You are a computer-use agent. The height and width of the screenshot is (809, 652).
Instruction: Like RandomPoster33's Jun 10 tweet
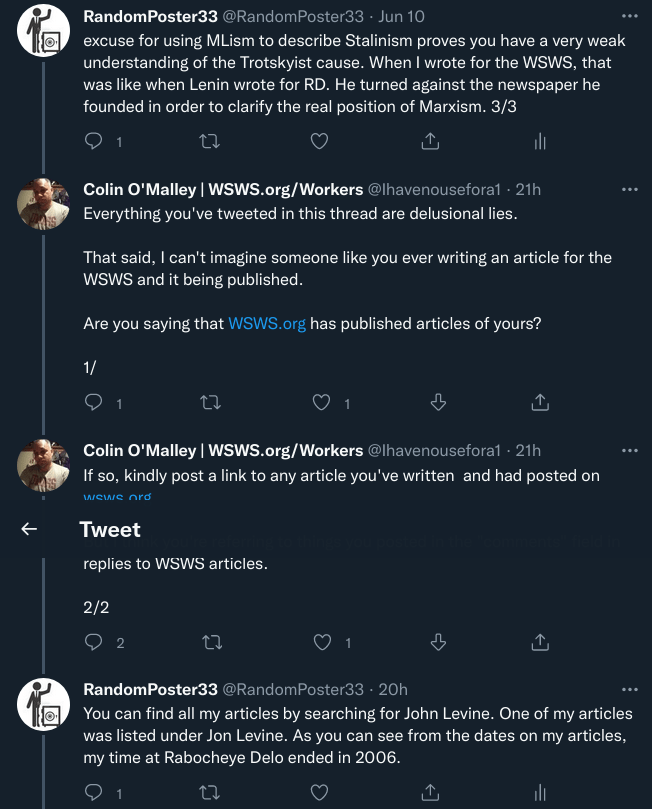319,142
